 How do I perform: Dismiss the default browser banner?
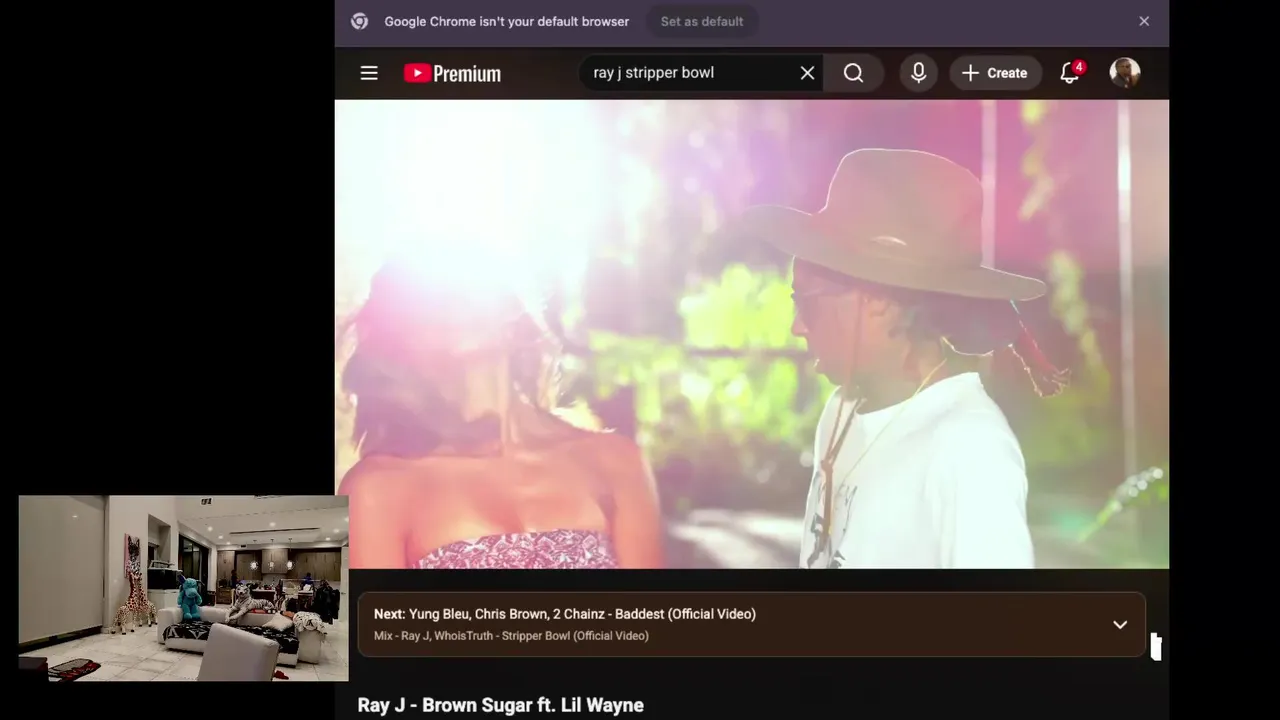[x=1144, y=21]
